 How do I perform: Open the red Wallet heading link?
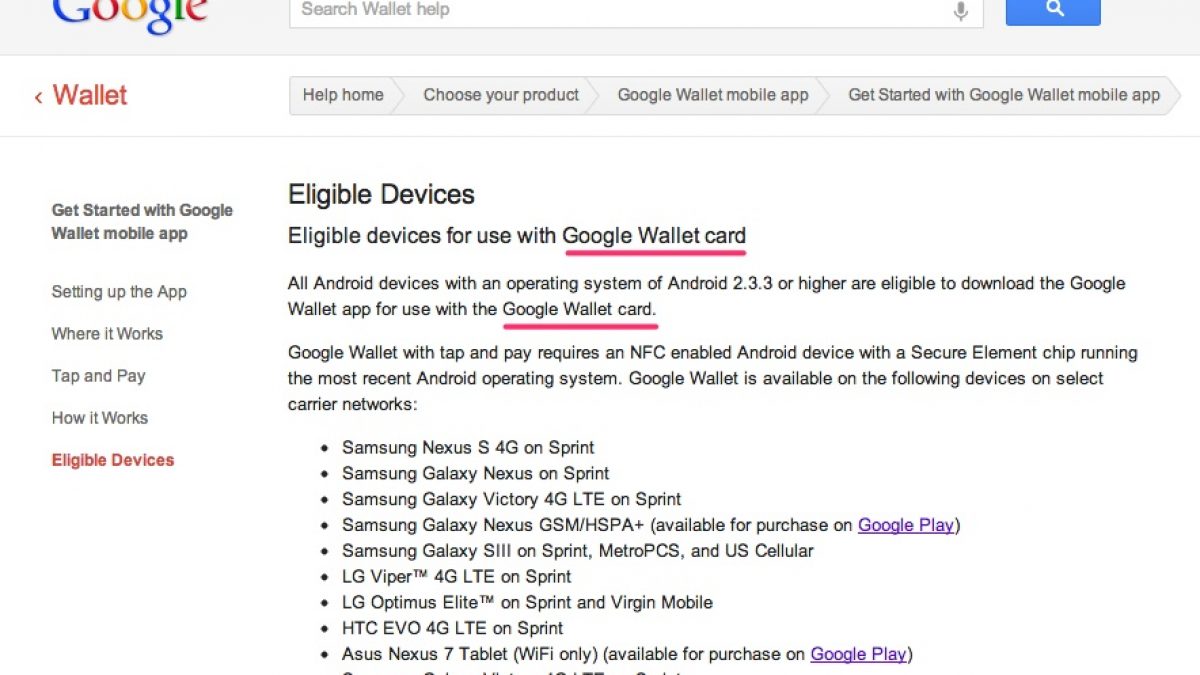pos(90,96)
